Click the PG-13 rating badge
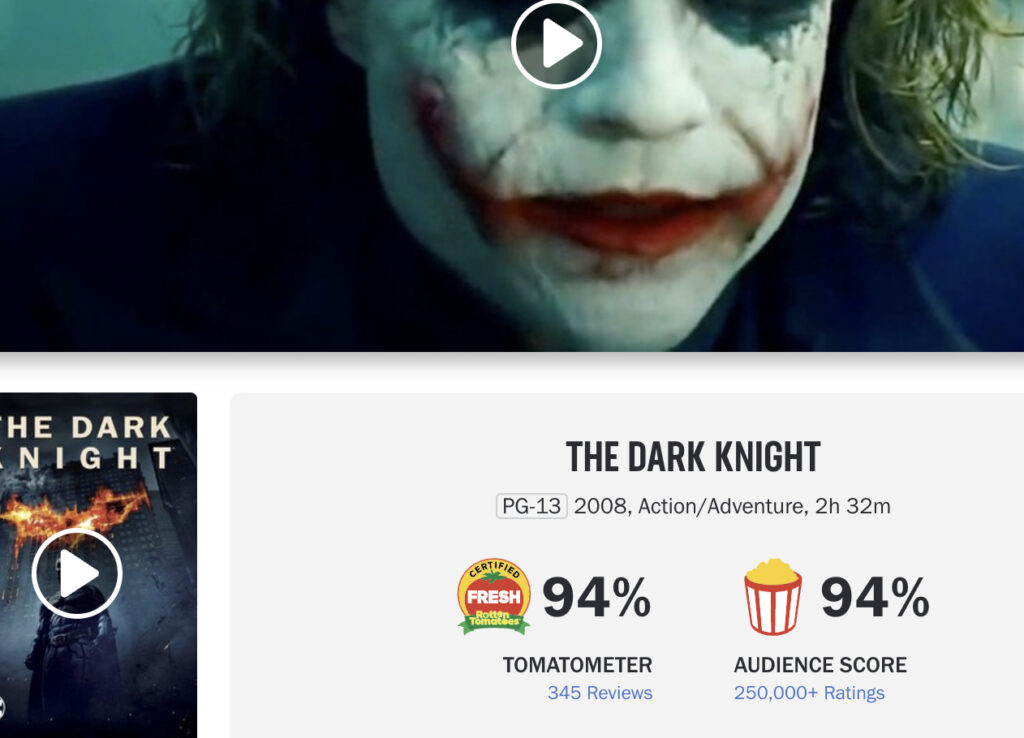1024x738 pixels. pos(532,506)
